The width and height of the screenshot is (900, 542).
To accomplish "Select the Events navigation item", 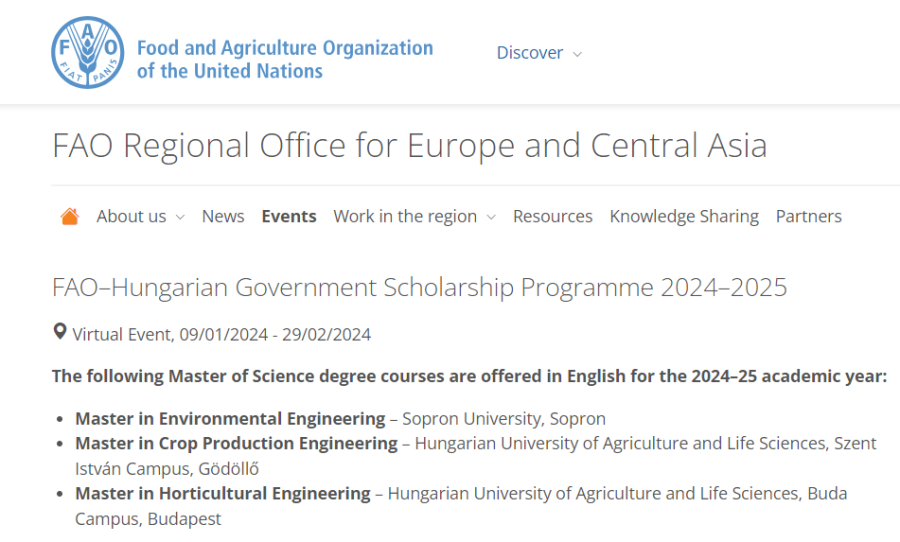I will tap(289, 216).
